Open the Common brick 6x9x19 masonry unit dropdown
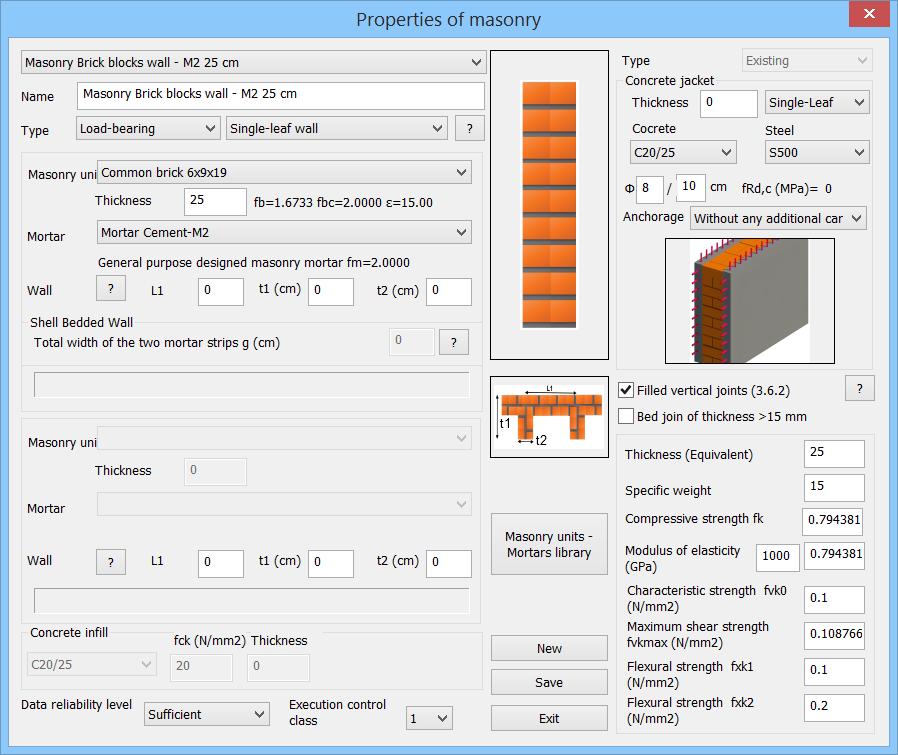 (284, 172)
